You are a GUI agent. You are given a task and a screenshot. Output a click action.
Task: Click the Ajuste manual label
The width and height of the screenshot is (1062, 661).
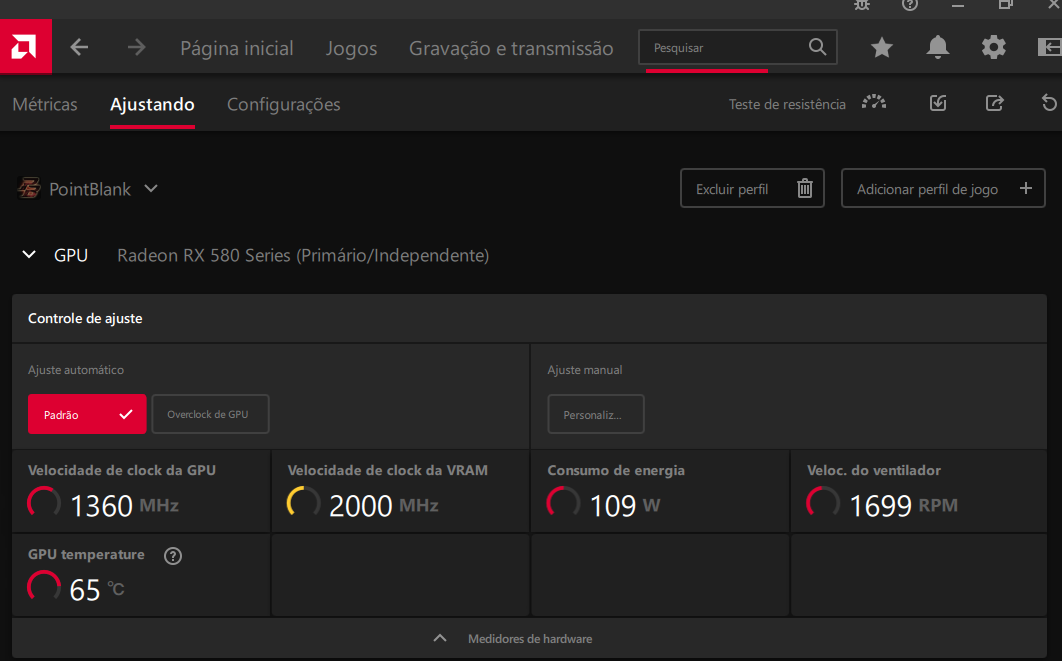[585, 370]
